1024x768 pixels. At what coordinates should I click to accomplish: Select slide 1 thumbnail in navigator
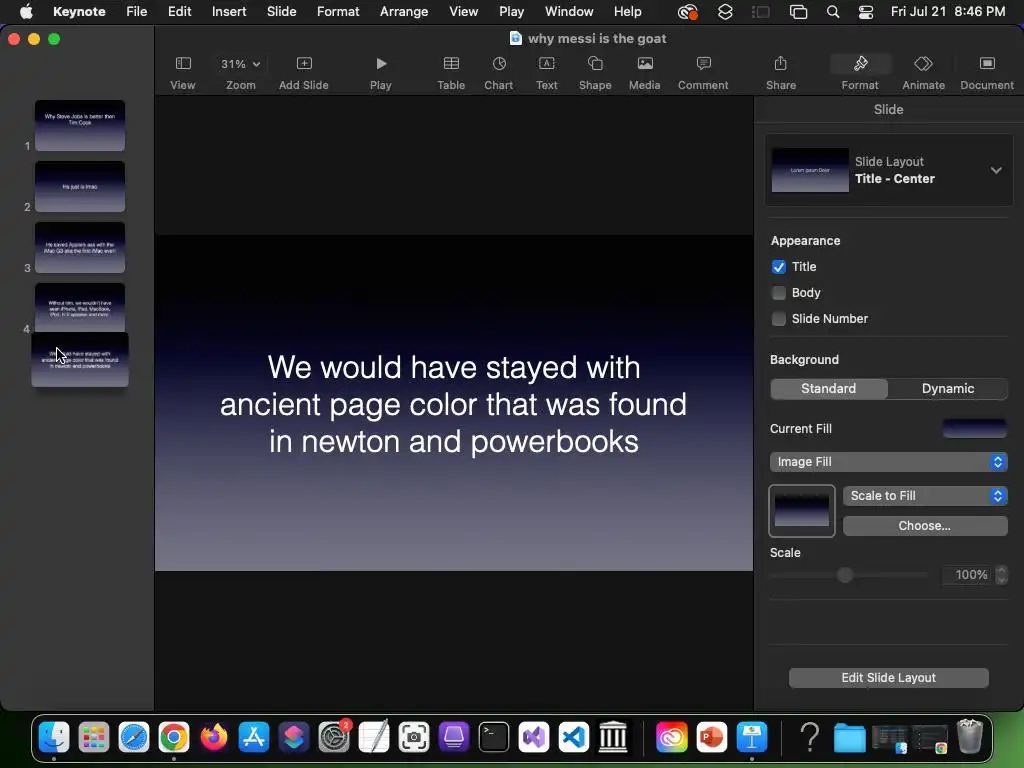[80, 125]
